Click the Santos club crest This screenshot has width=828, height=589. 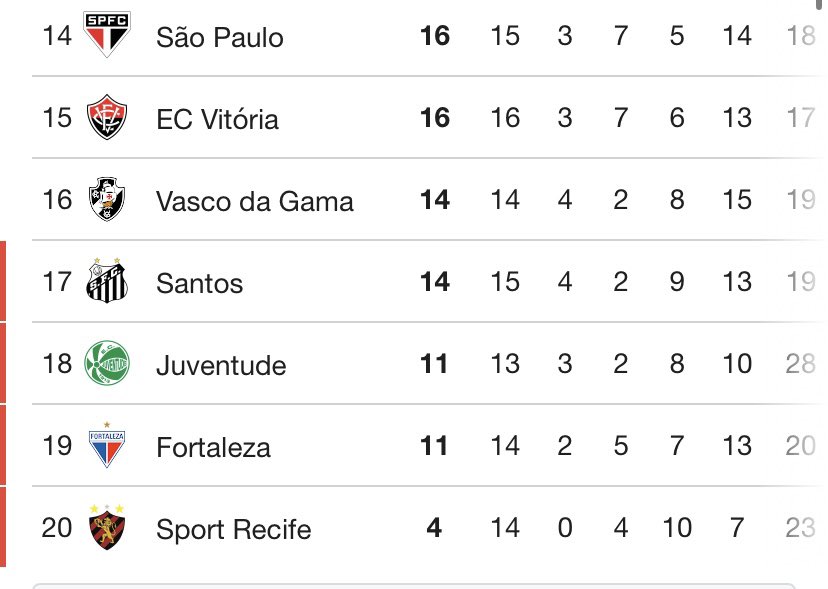106,282
